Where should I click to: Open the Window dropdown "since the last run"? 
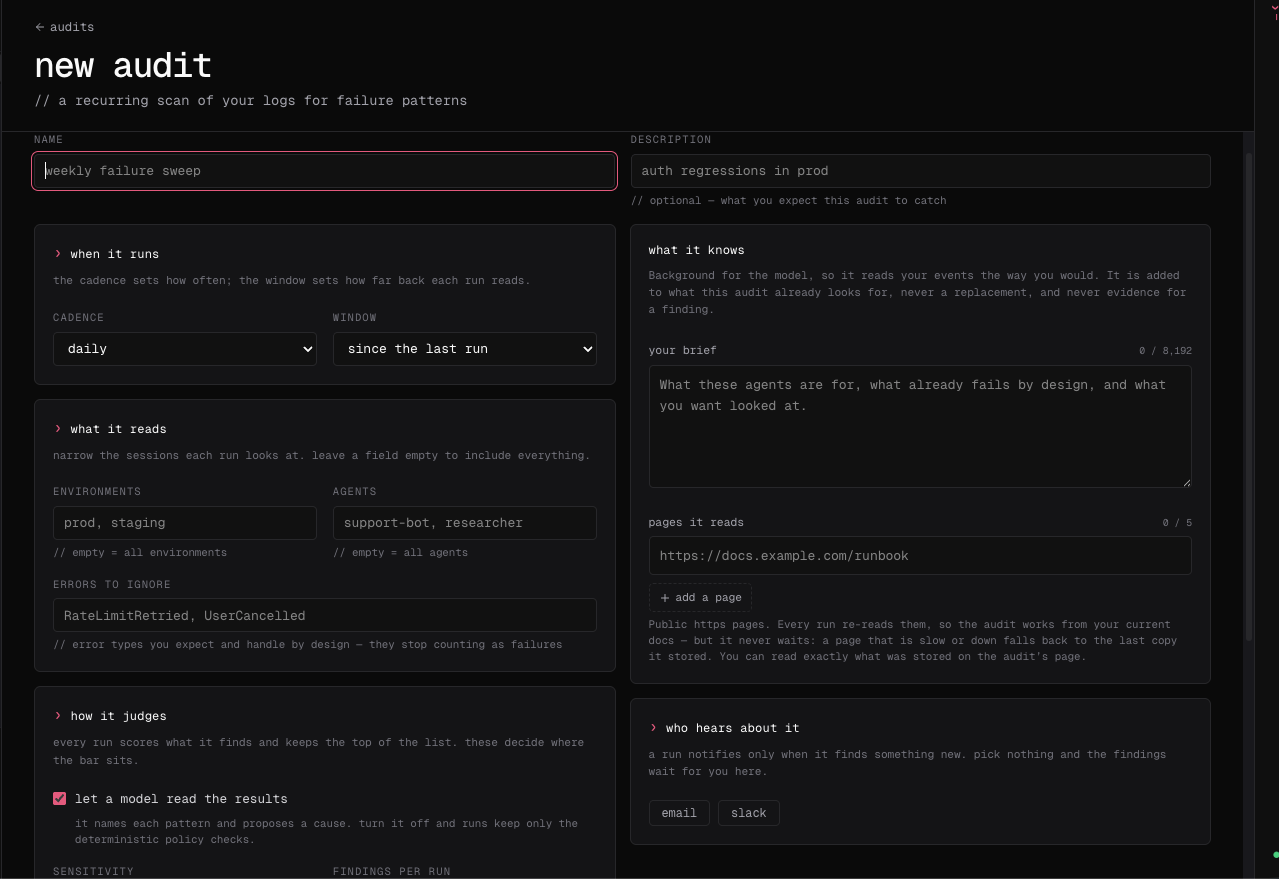tap(465, 349)
